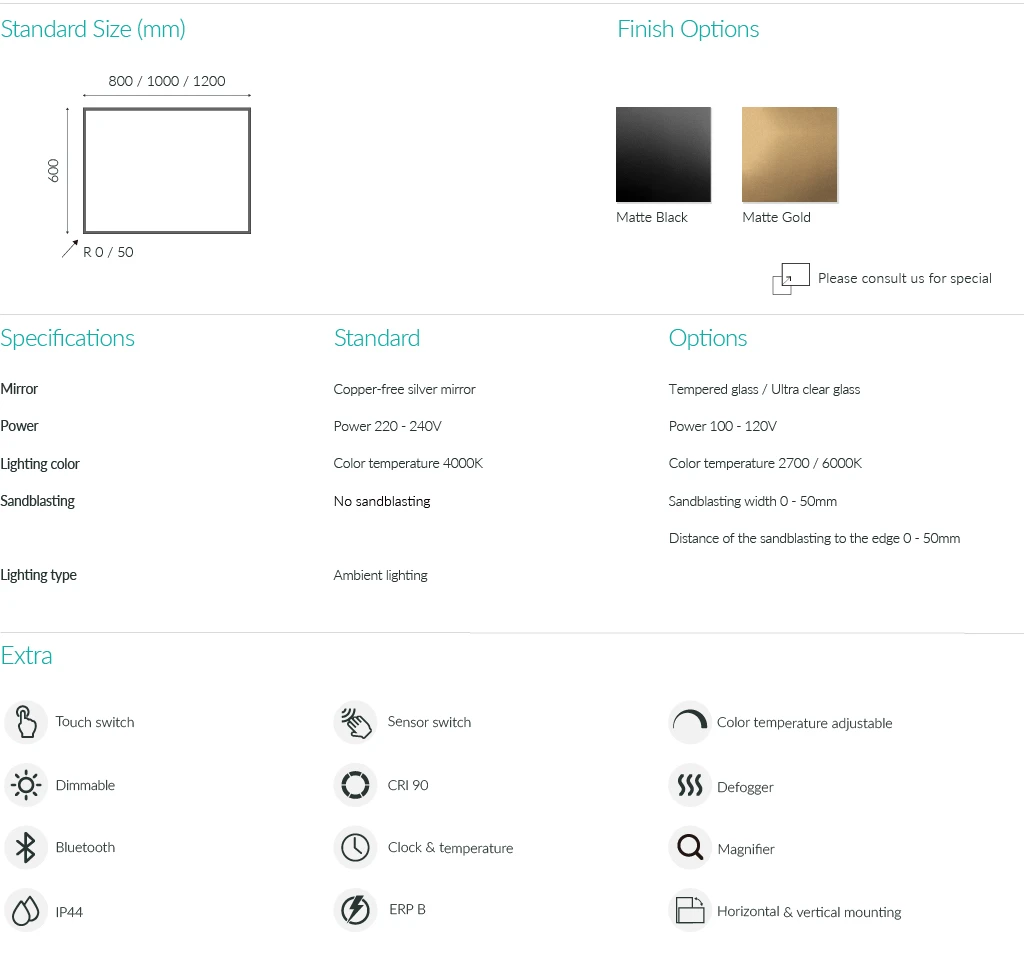Click the Horizontal & vertical mounting icon
The image size is (1024, 971).
click(x=689, y=911)
